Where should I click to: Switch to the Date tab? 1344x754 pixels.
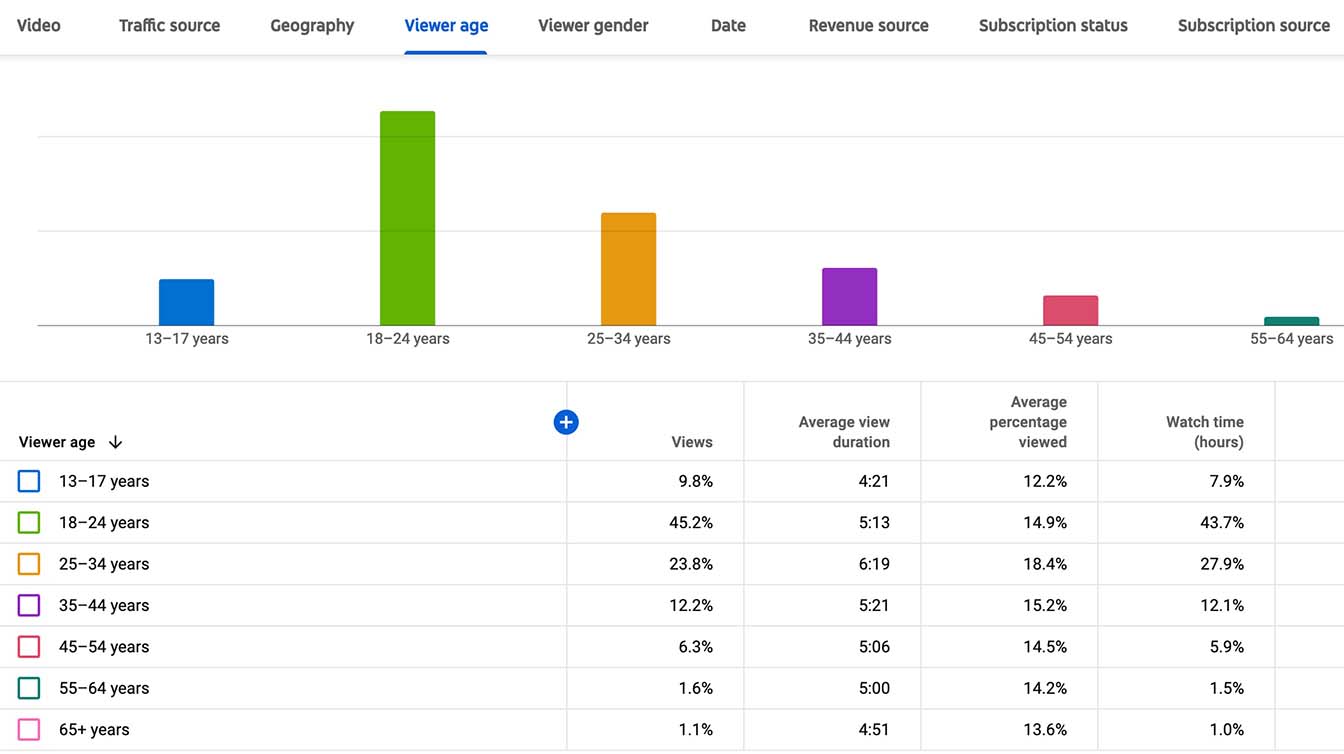pyautogui.click(x=728, y=26)
